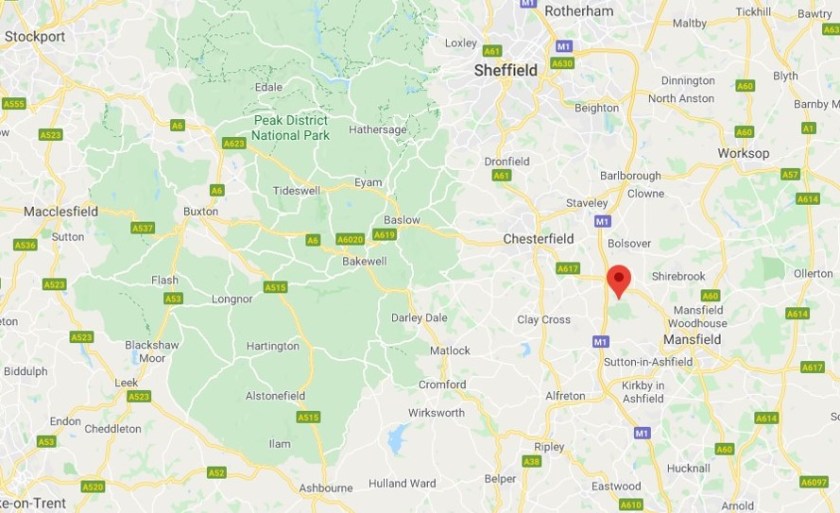
Task: Click the A38 road shield near Ripley
Action: pyautogui.click(x=531, y=462)
